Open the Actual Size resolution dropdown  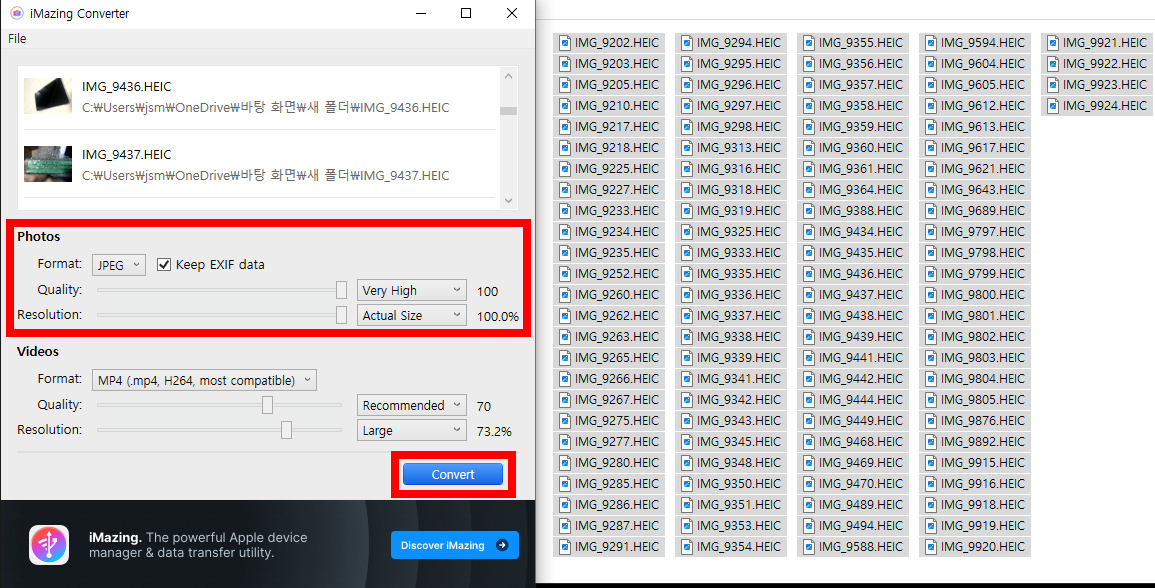coord(411,315)
